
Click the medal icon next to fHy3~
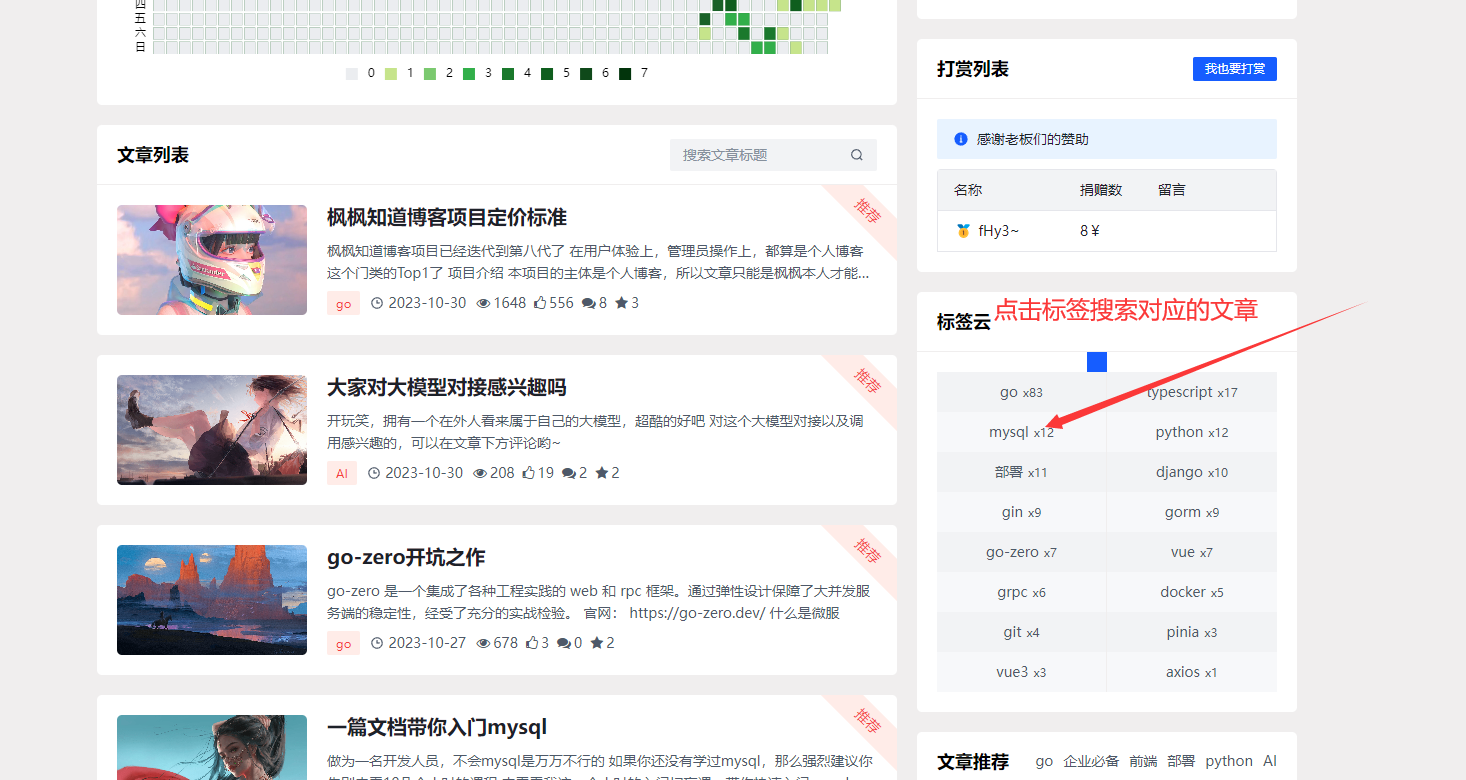[x=963, y=231]
